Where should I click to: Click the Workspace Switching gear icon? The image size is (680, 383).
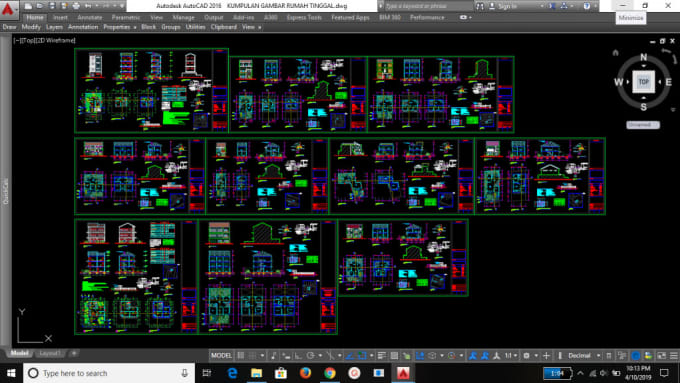point(526,356)
